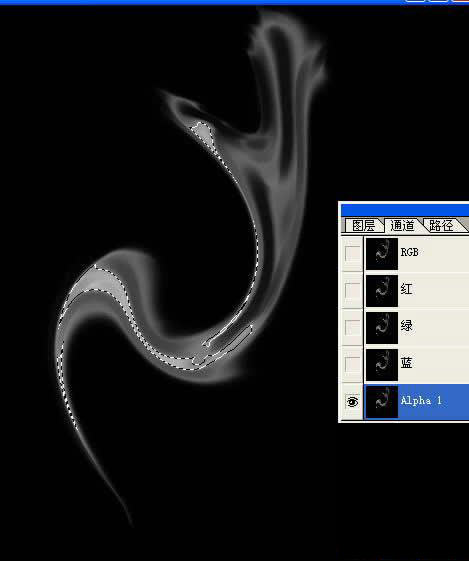Screen dimensions: 469x561
Task: Switch to the 图层 tab
Action: tap(363, 226)
